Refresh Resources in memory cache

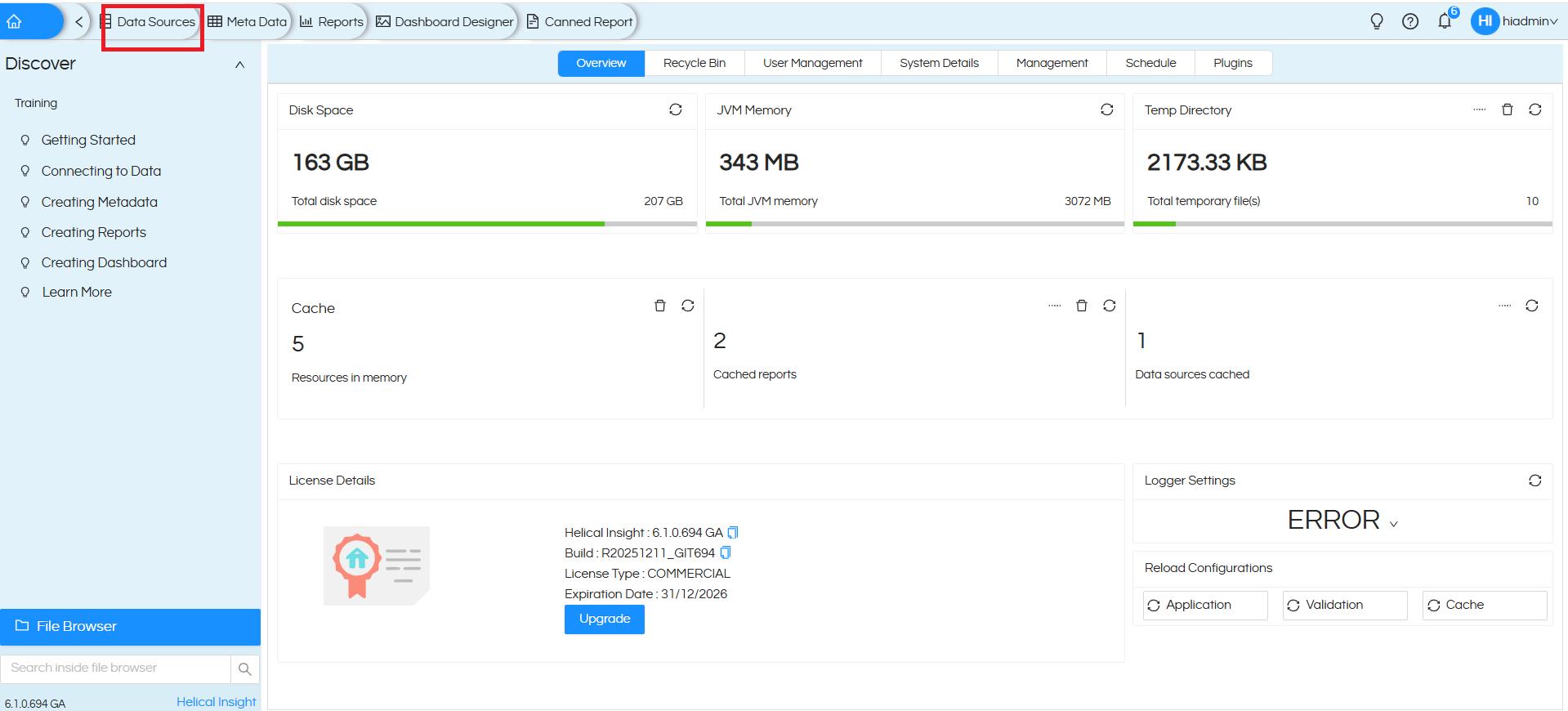click(688, 306)
